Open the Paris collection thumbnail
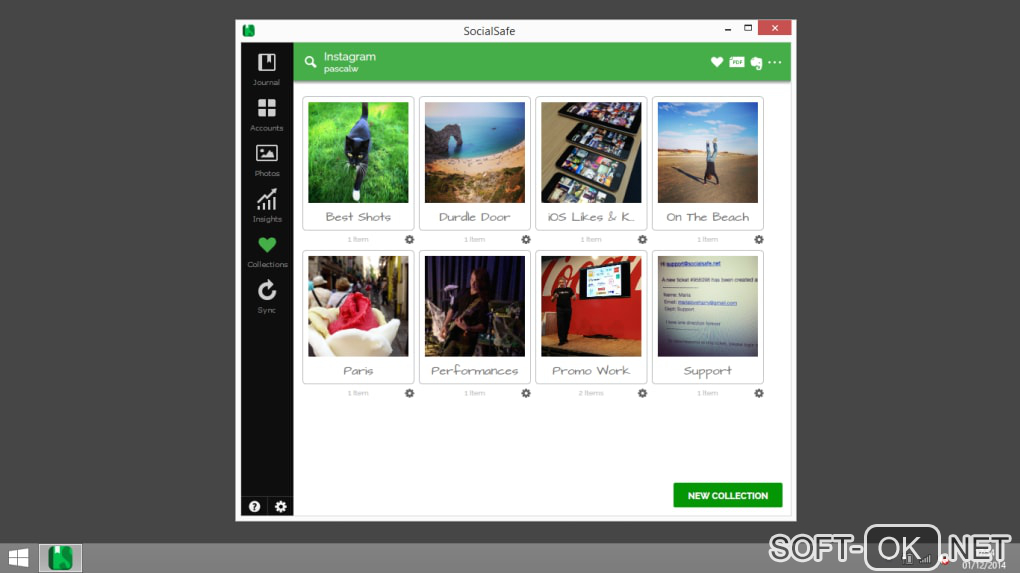 358,306
